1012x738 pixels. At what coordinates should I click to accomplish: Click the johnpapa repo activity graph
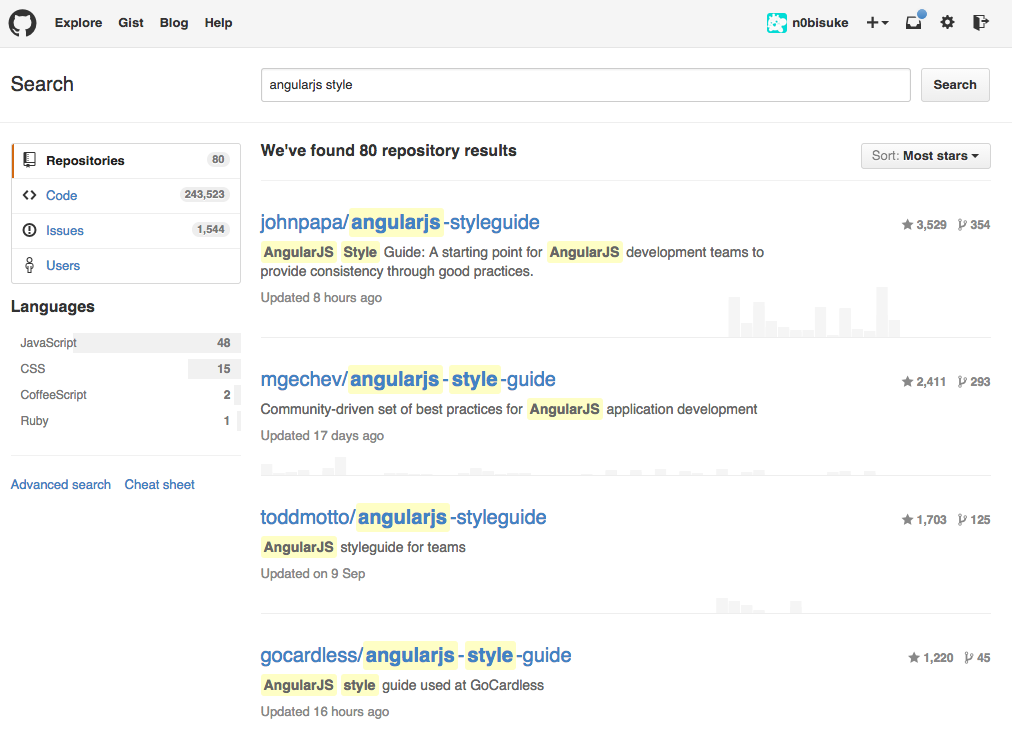tap(814, 313)
